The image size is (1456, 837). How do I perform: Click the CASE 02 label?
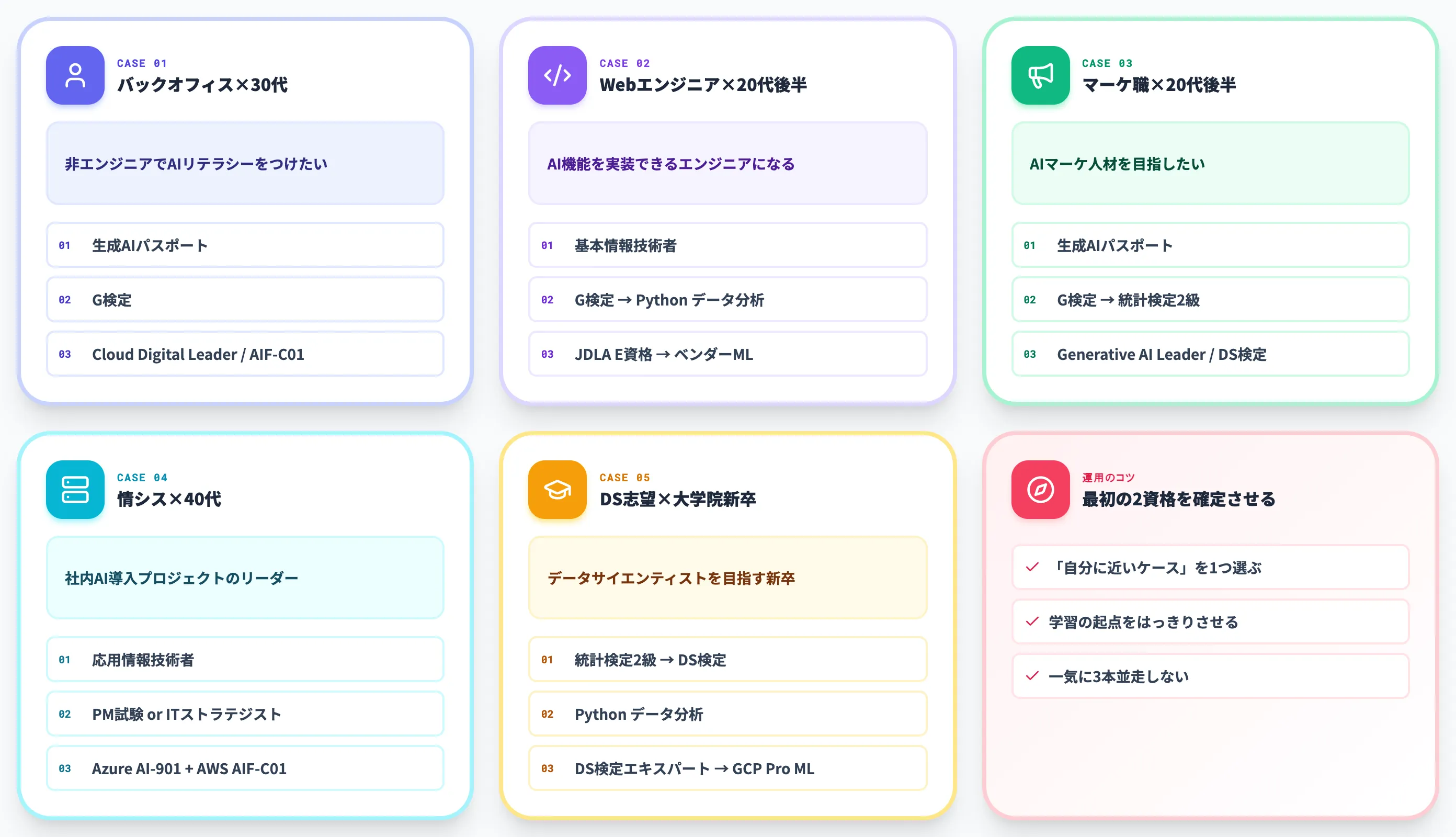624,63
